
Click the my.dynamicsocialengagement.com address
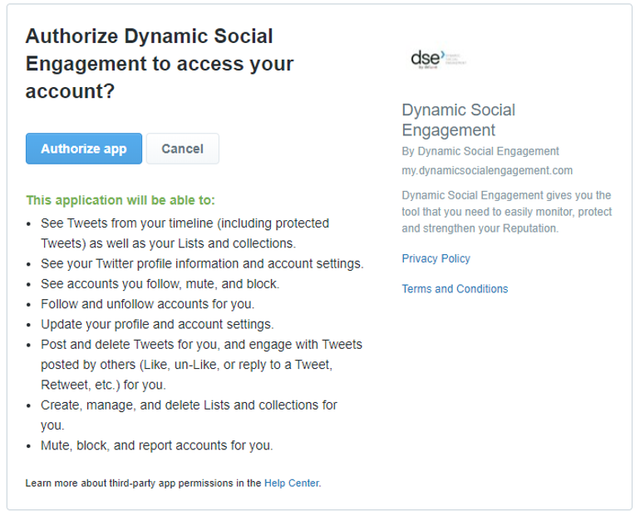click(487, 170)
